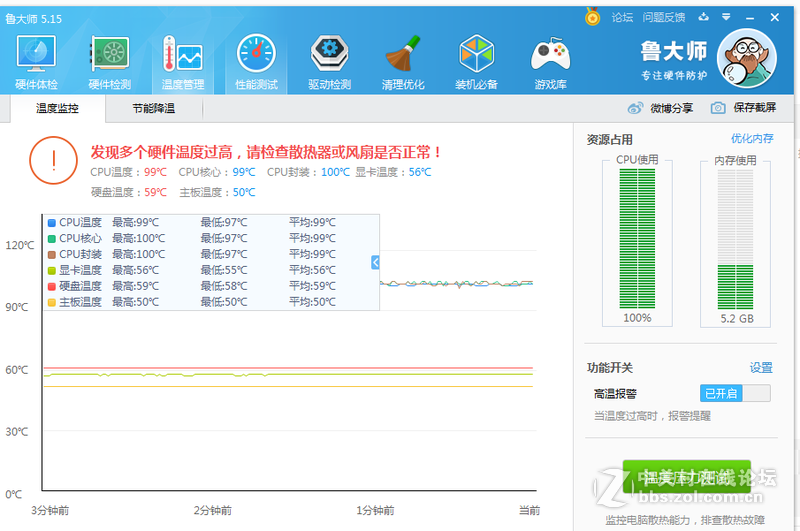
Task: Click the 微博分享 link
Action: coord(671,108)
